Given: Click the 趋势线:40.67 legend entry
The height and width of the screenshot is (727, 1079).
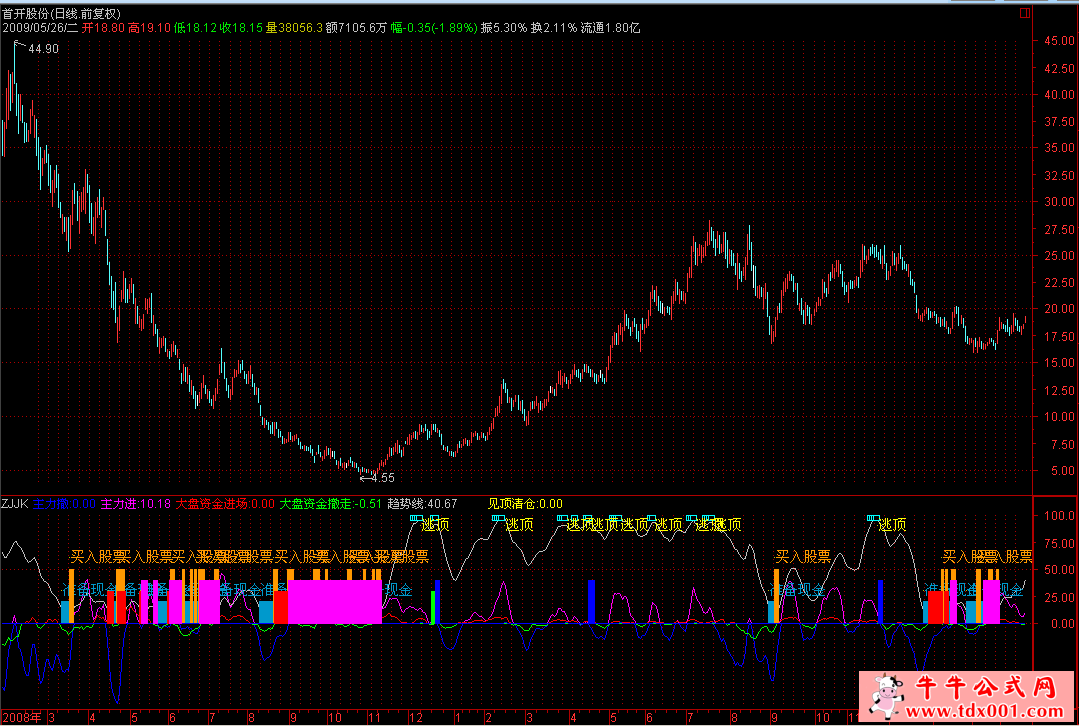Looking at the screenshot, I should 422,504.
